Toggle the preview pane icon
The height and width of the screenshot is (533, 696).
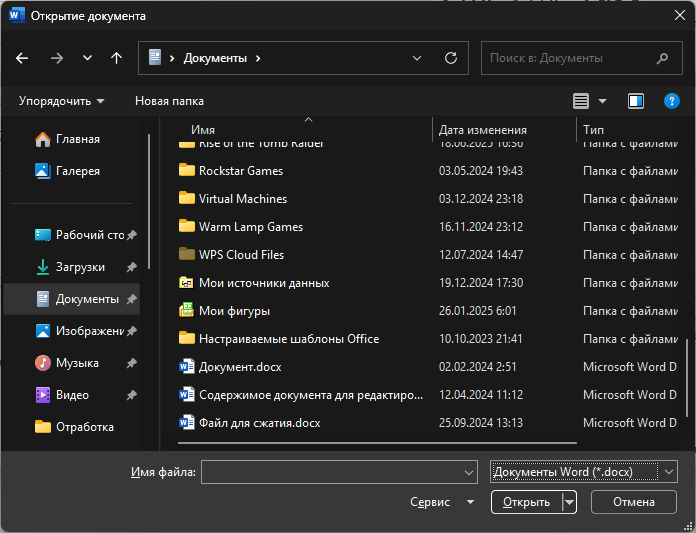pyautogui.click(x=635, y=101)
